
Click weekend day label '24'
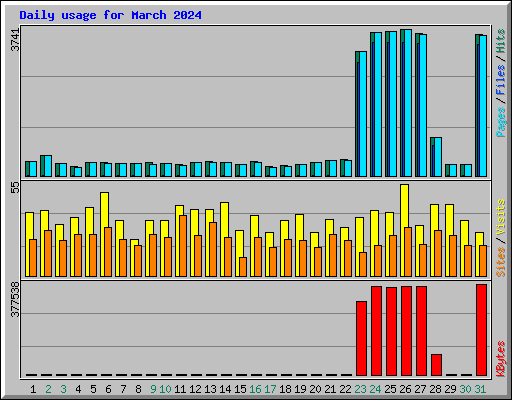point(375,389)
